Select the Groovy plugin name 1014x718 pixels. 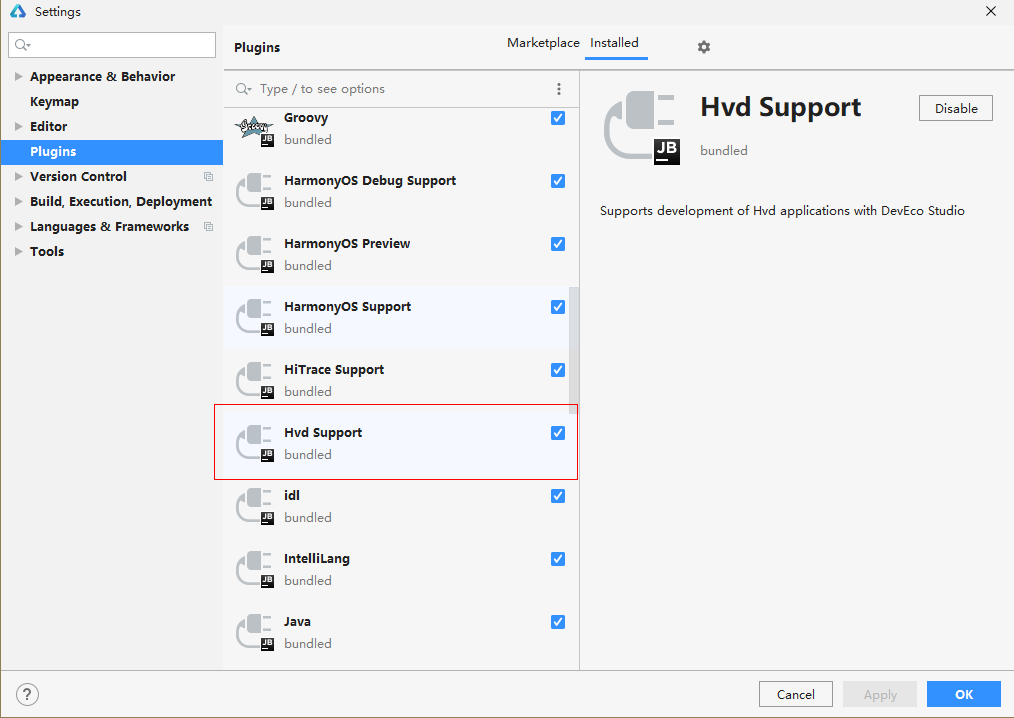coord(306,118)
